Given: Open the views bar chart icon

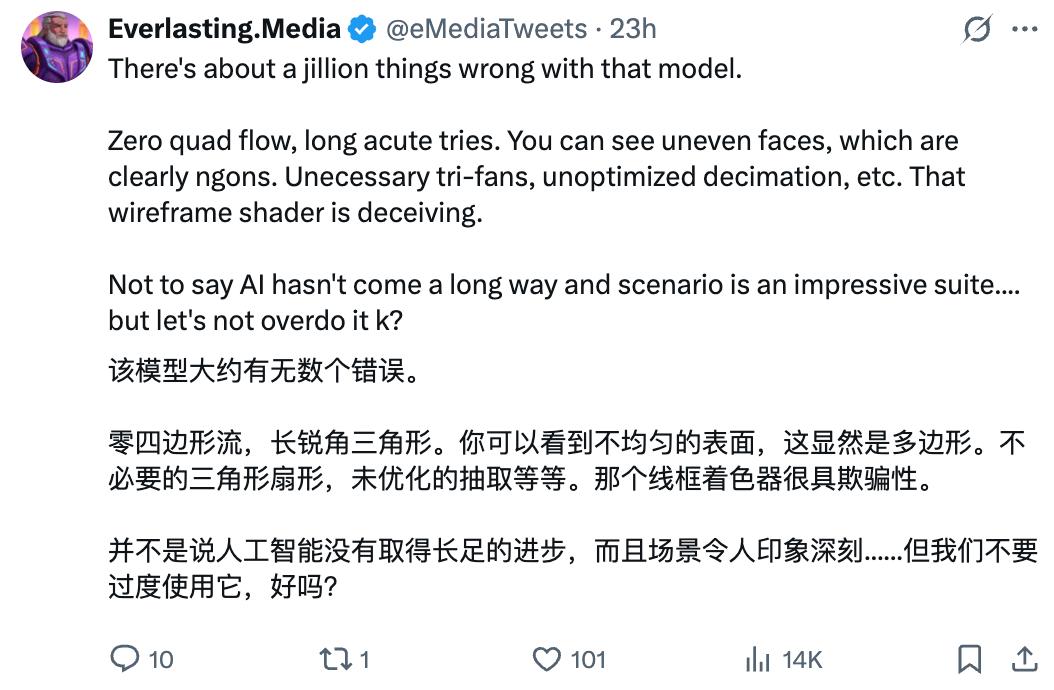Looking at the screenshot, I should tap(758, 659).
